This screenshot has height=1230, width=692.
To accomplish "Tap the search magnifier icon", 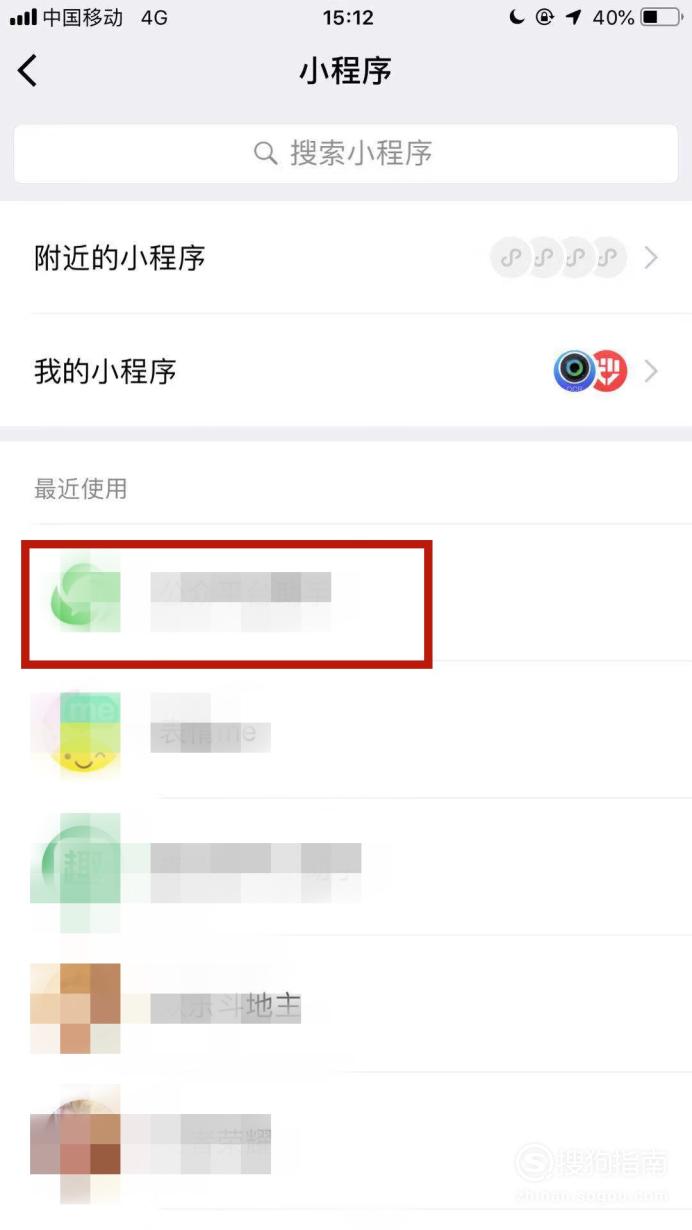I will (265, 153).
